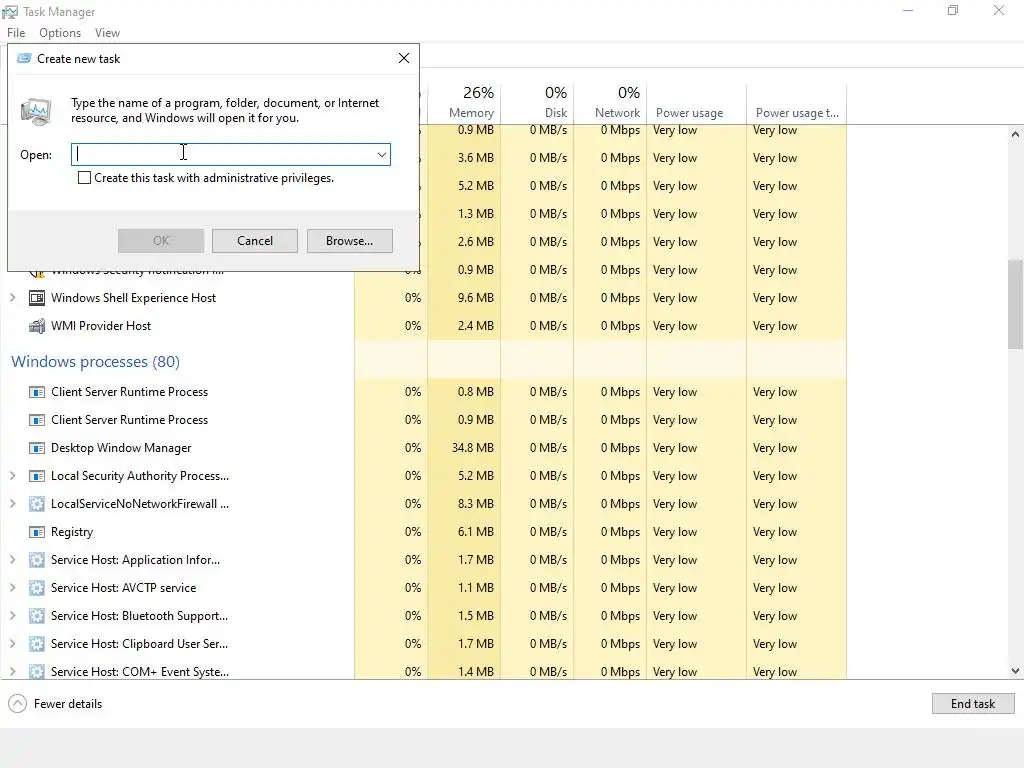Click the Browse... button

pyautogui.click(x=349, y=241)
